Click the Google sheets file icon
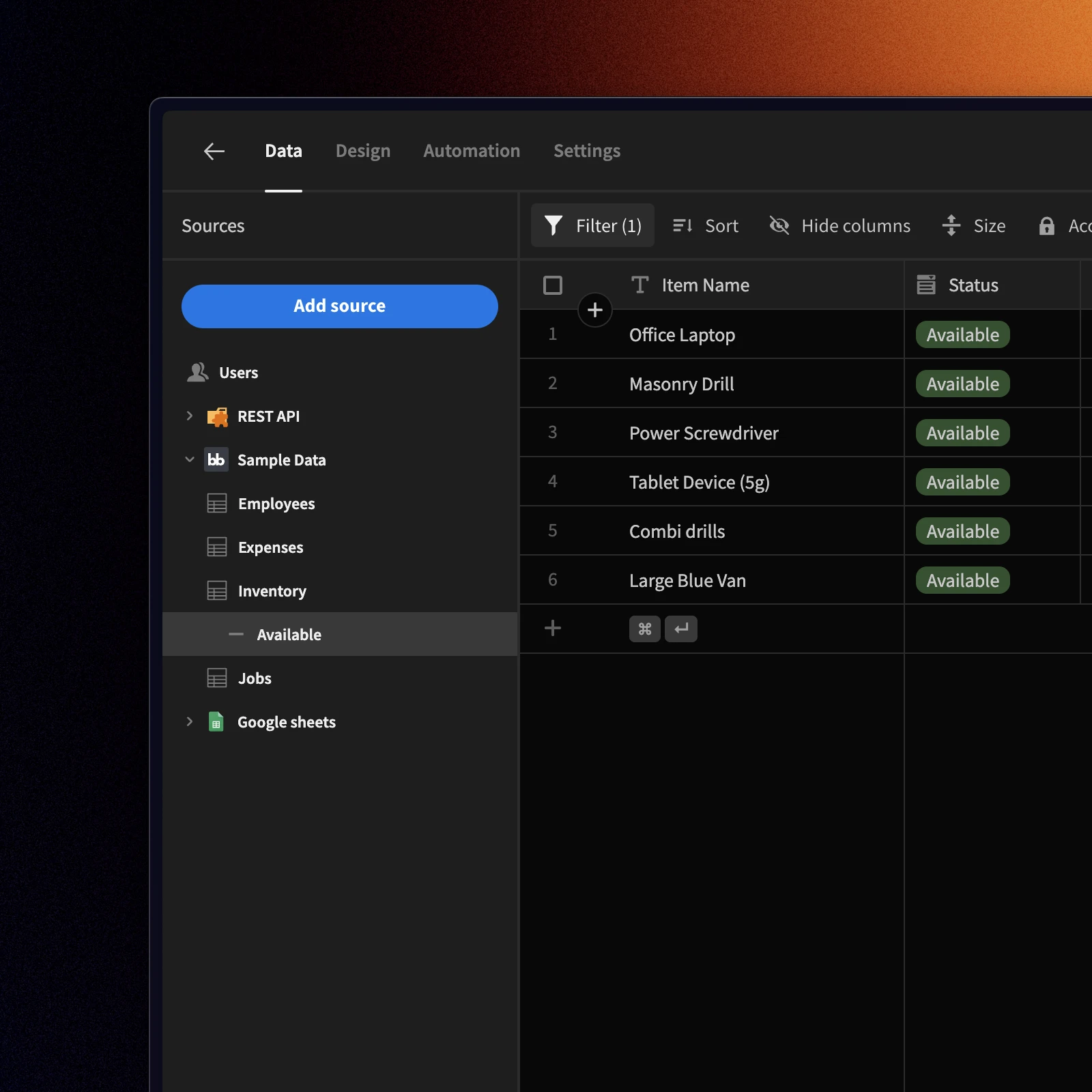 pyautogui.click(x=216, y=721)
